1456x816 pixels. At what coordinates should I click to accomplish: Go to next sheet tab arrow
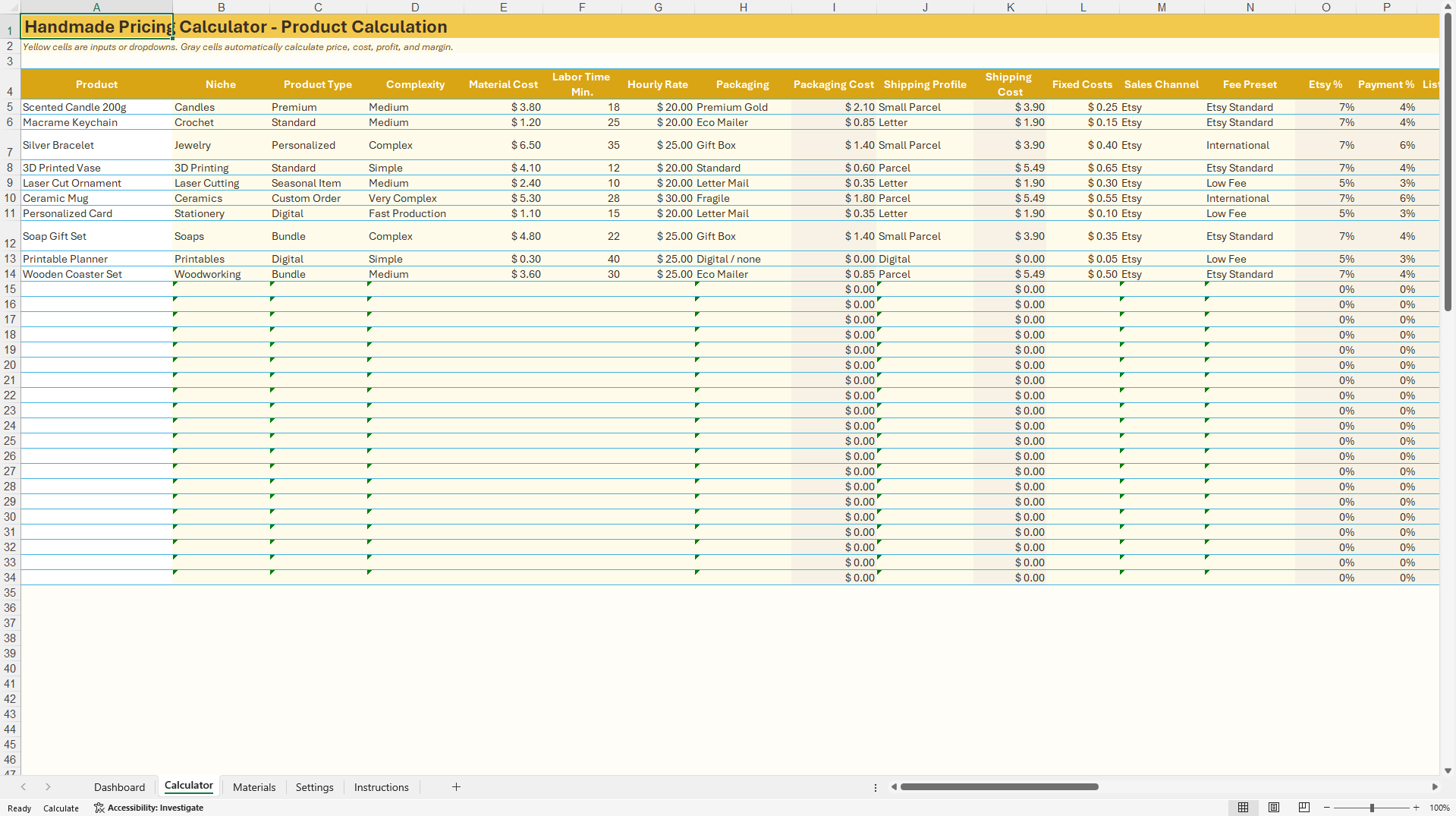pos(48,787)
